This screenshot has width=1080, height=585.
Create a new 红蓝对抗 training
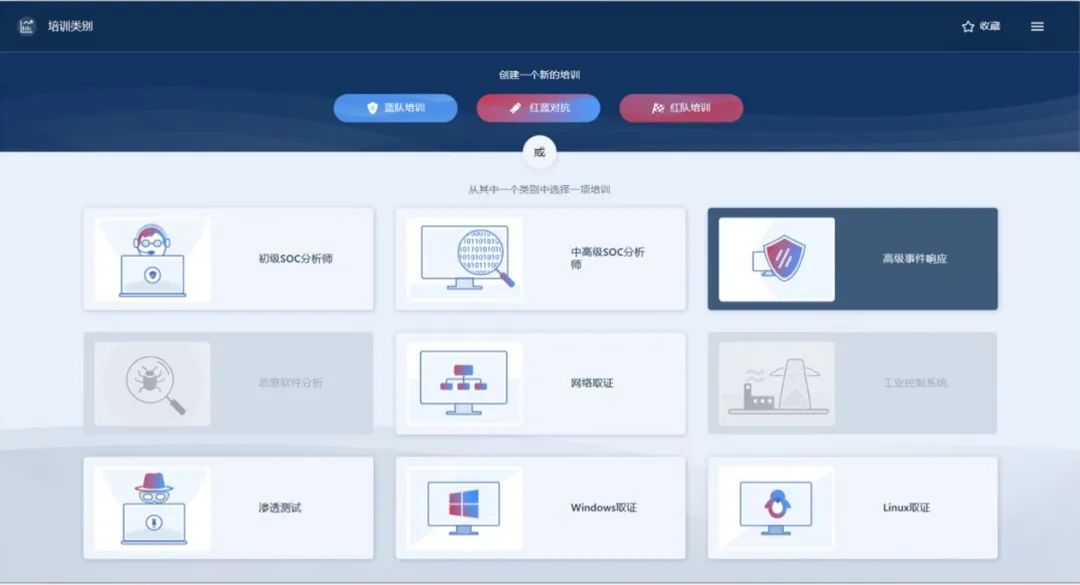click(538, 108)
